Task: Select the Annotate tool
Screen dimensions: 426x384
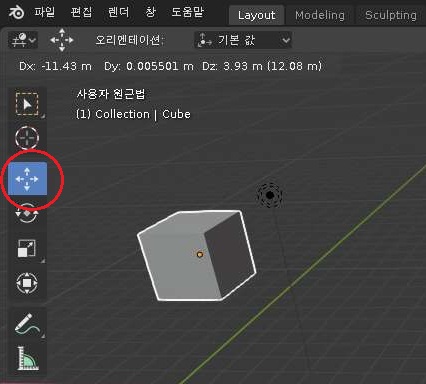Action: 27,324
